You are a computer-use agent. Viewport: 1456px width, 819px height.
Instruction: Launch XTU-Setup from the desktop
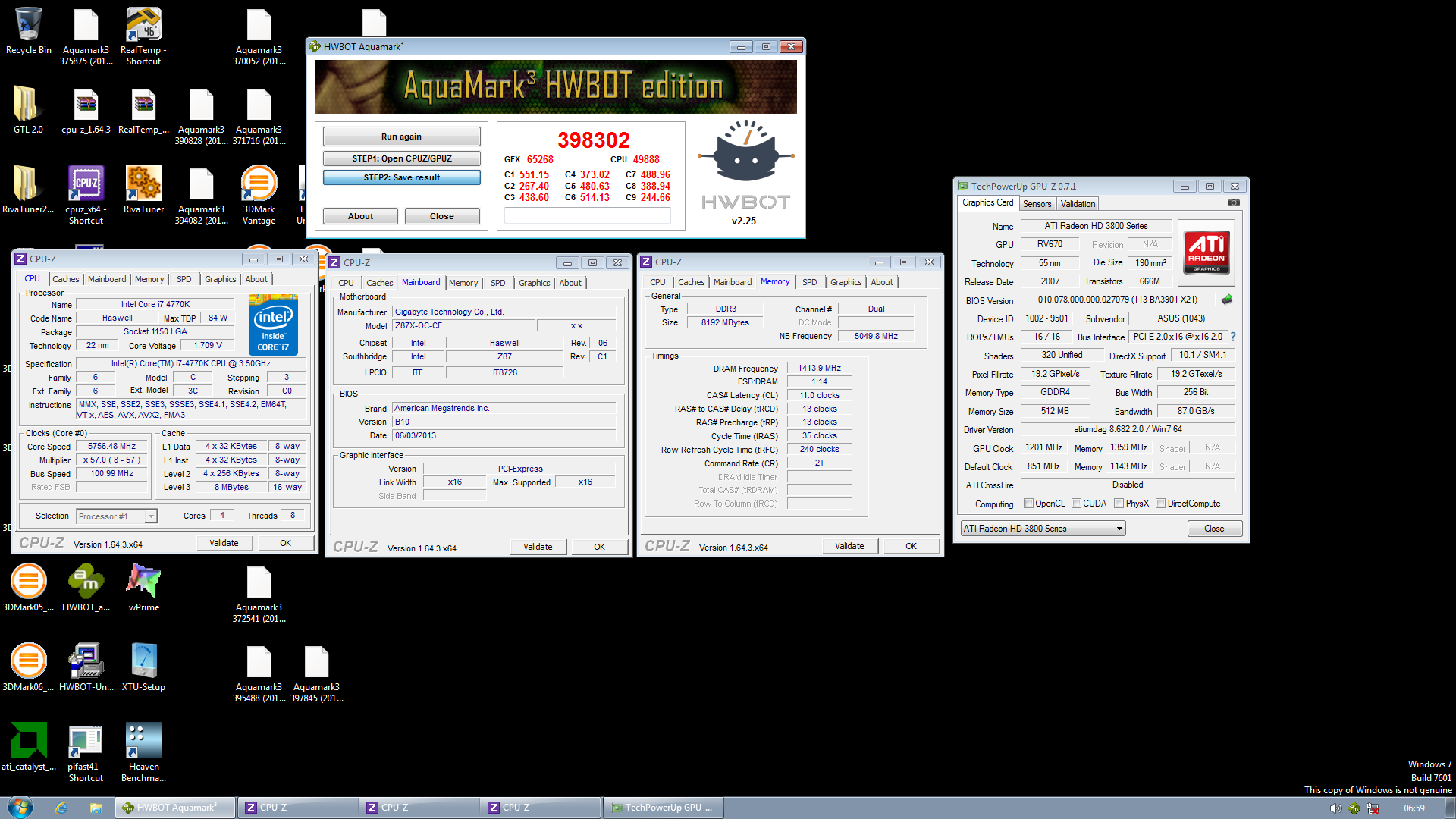pyautogui.click(x=143, y=667)
